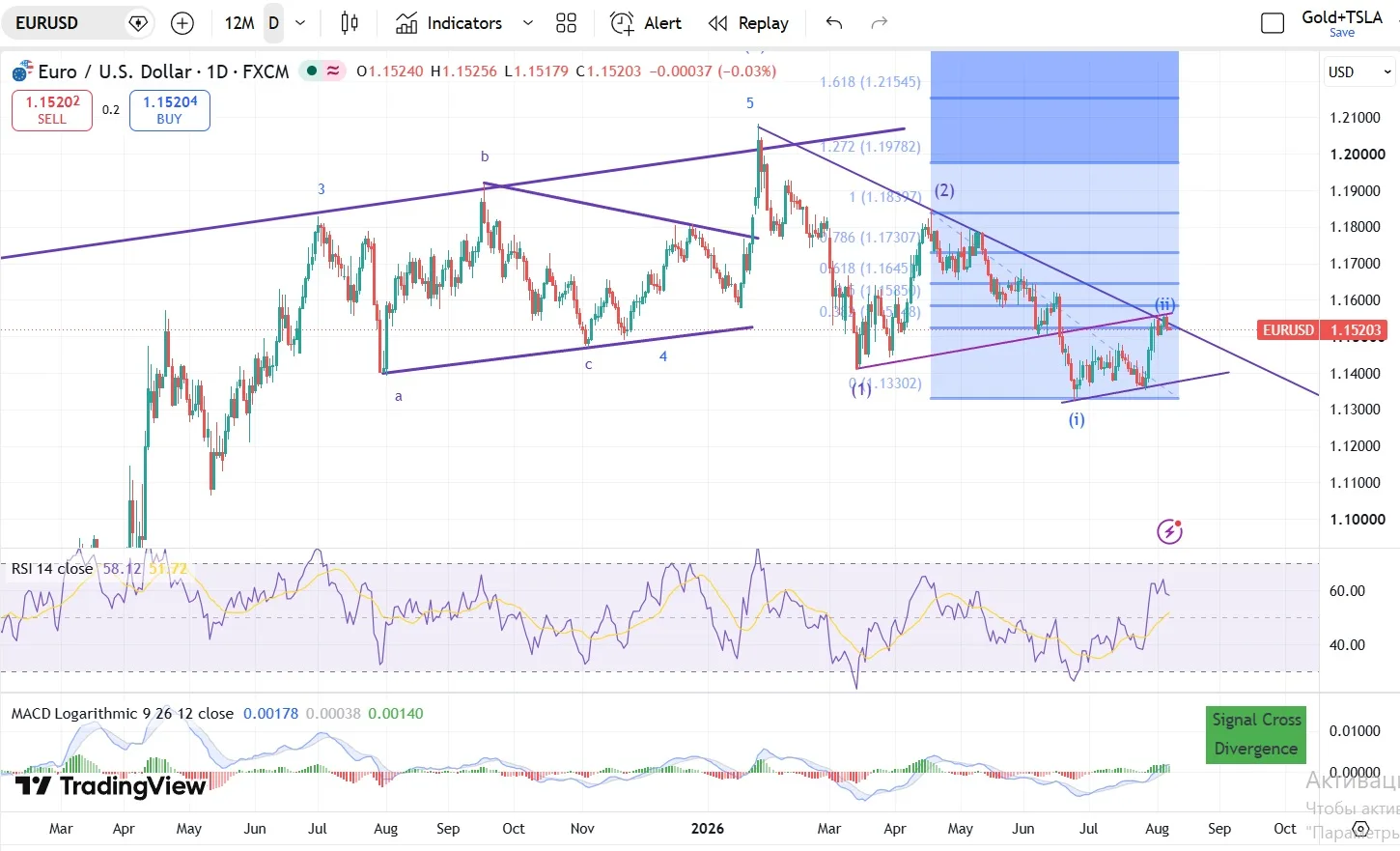Viewport: 1400px width, 851px height.
Task: Select the Fibonacci level 1.272 (1.19782) label
Action: point(870,147)
